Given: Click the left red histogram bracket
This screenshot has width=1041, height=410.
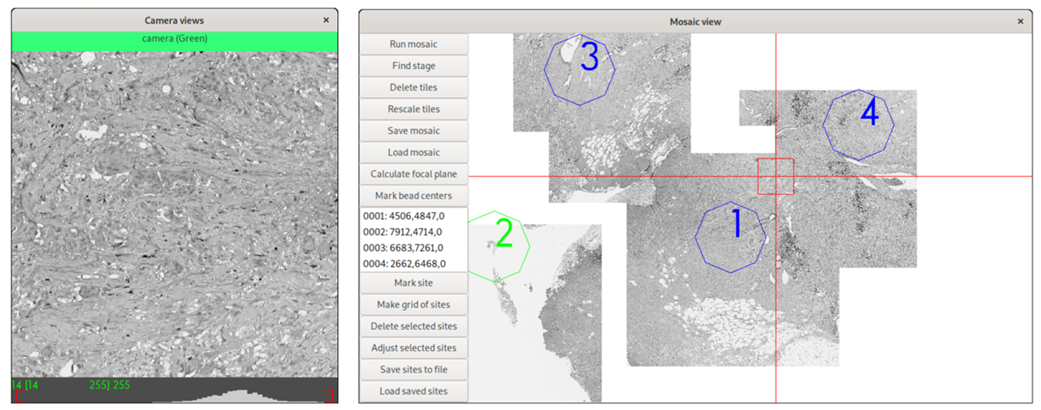Looking at the screenshot, I should [19, 396].
